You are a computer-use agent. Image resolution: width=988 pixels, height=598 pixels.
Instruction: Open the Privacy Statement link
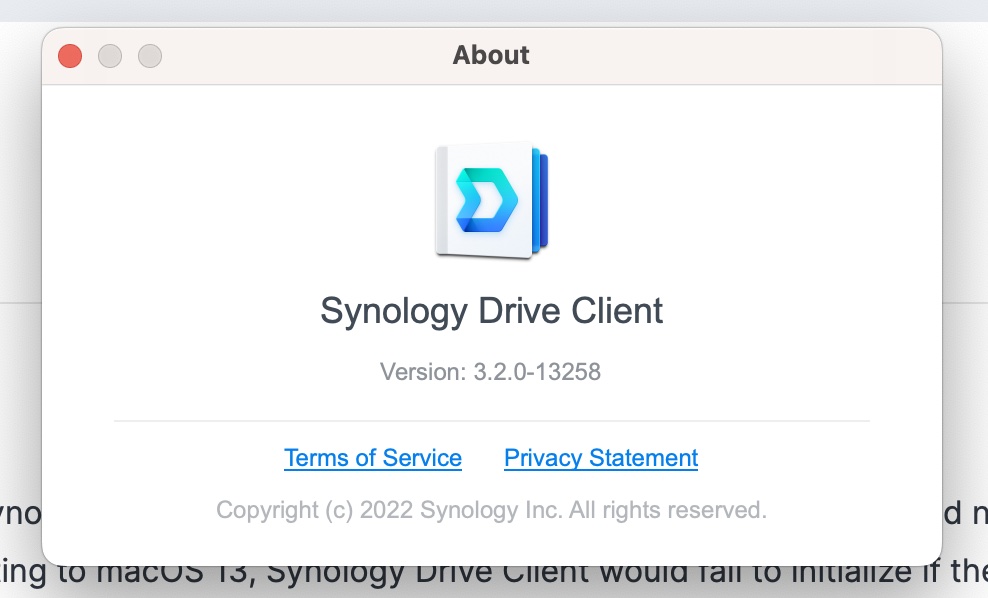coord(601,458)
